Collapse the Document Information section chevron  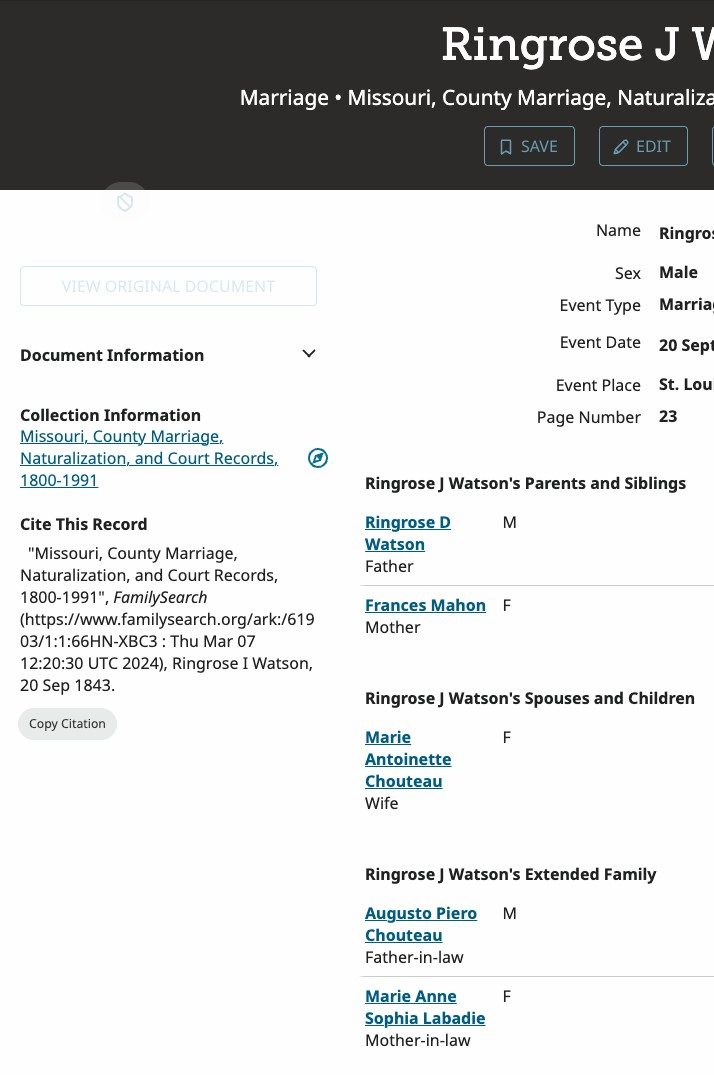[x=309, y=354]
